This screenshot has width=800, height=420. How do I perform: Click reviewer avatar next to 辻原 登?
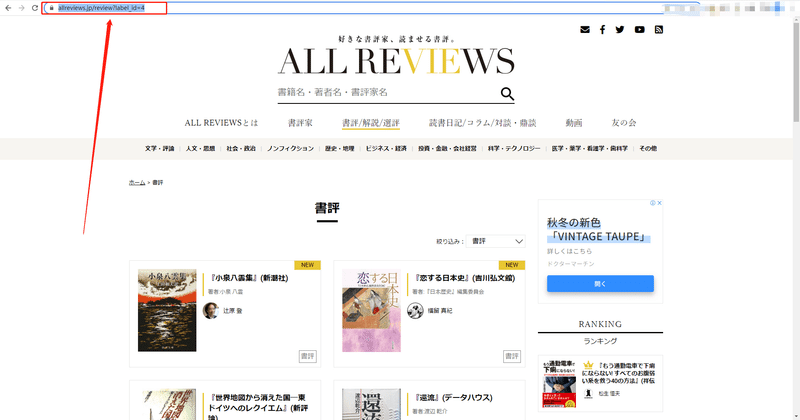pyautogui.click(x=211, y=310)
